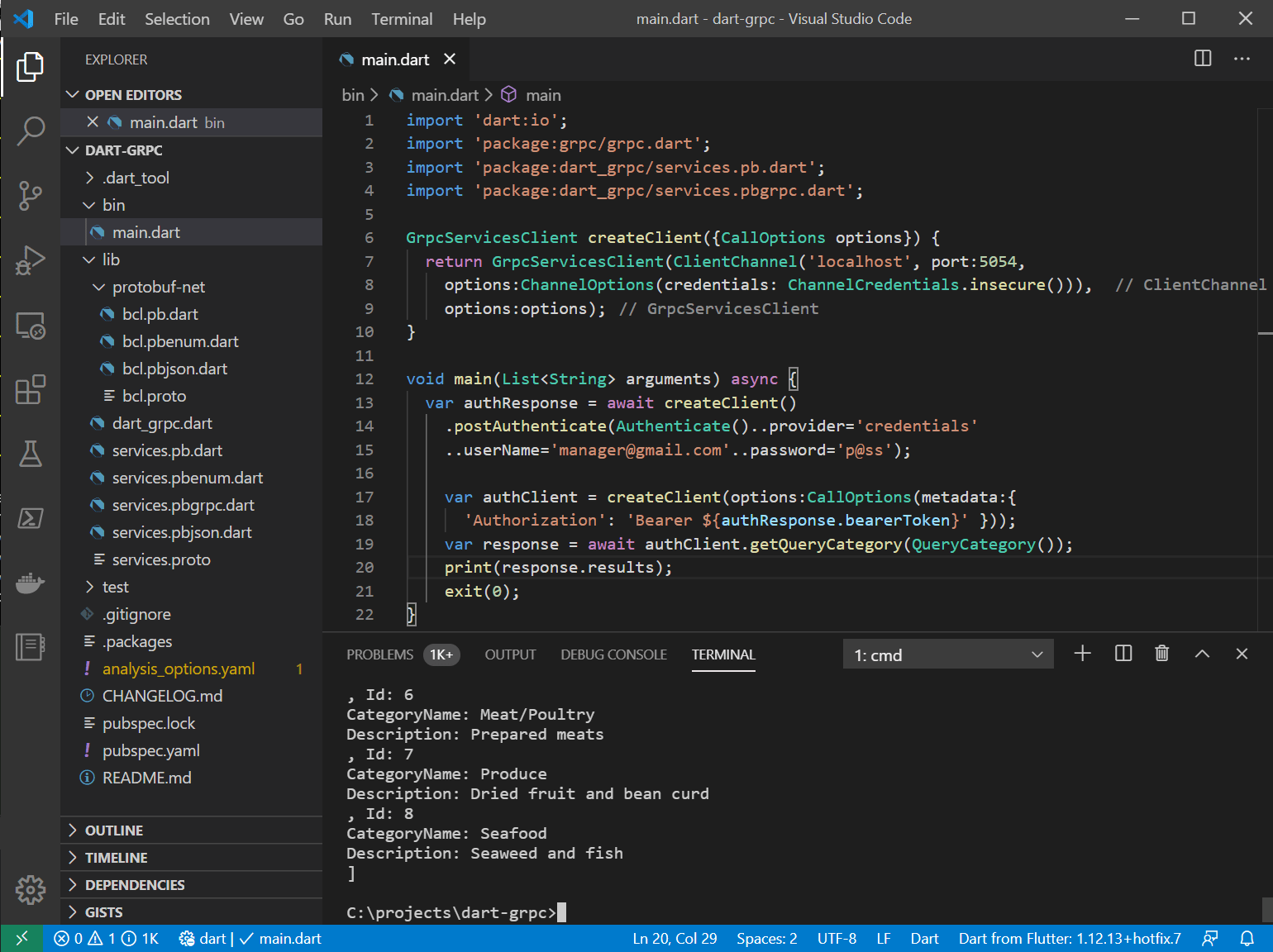Open the Run and Debug view
The width and height of the screenshot is (1273, 952).
point(30,260)
